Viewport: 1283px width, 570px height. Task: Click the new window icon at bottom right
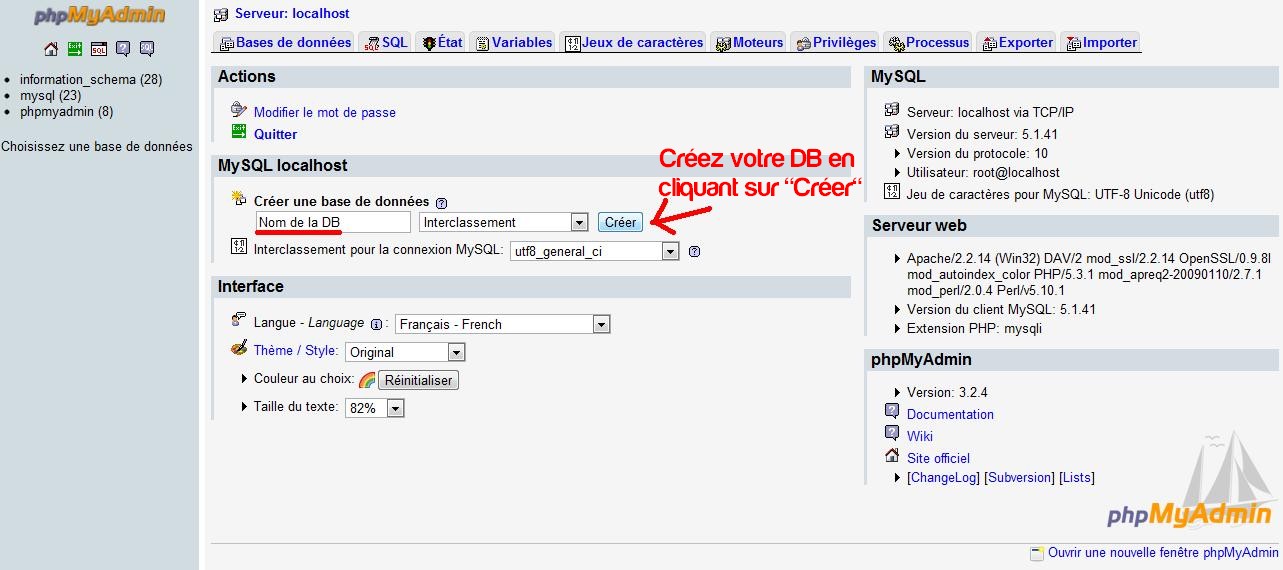pyautogui.click(x=1037, y=553)
